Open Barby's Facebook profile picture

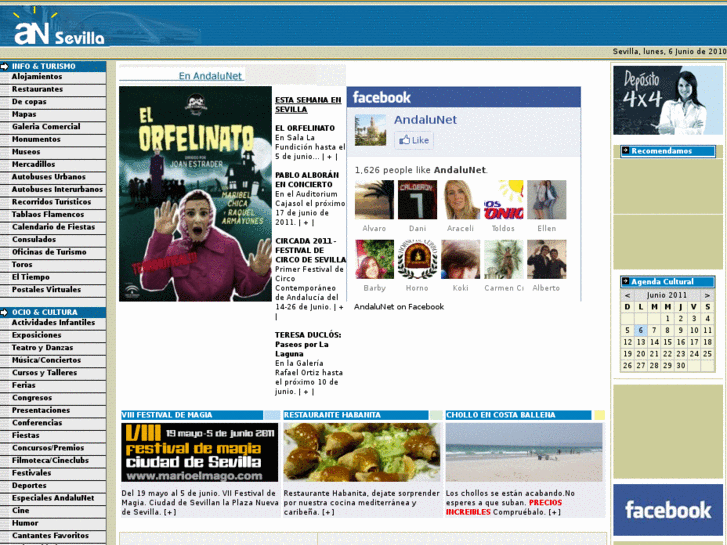pyautogui.click(x=374, y=259)
